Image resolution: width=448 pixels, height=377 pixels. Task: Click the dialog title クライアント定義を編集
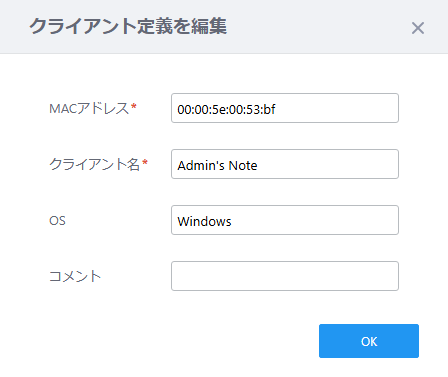point(128,26)
